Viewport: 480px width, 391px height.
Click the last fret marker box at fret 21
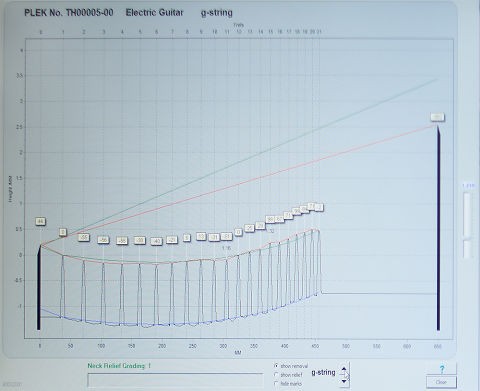point(319,207)
